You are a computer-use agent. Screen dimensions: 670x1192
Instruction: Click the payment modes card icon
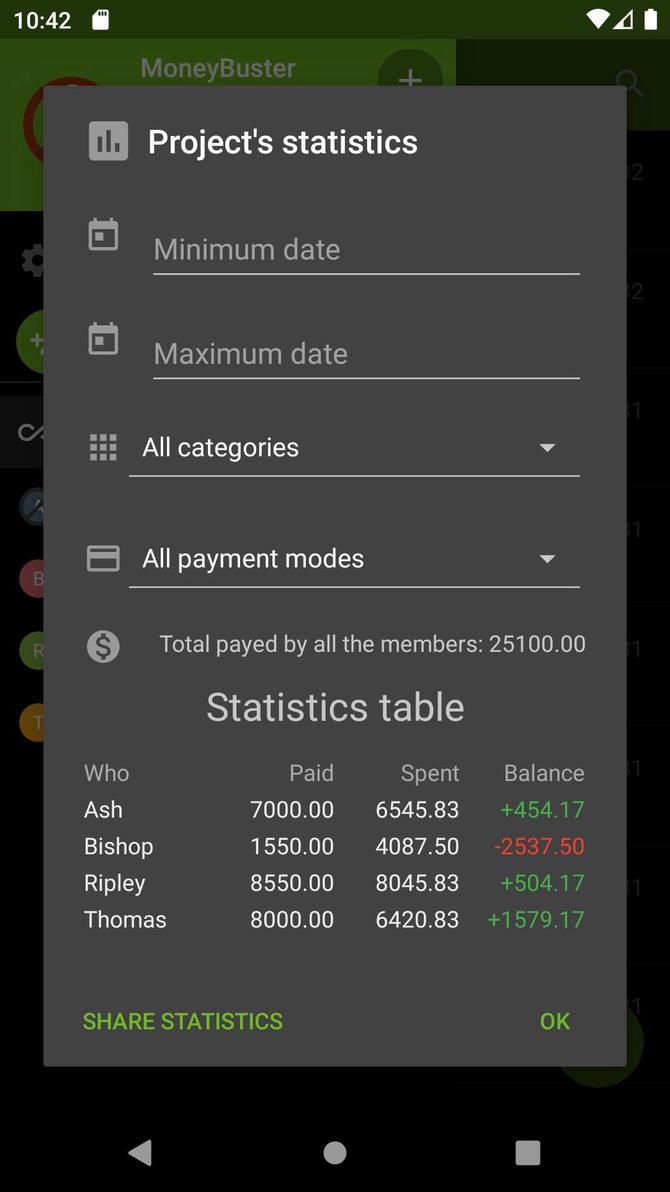(x=102, y=558)
